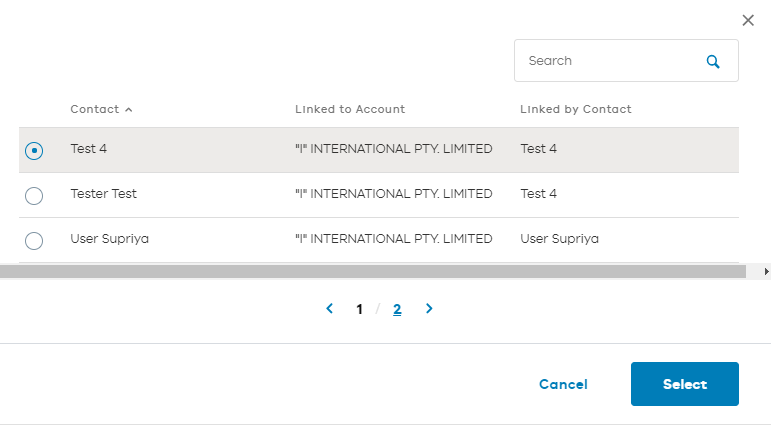Screen dimensions: 771x425
Task: Click the User Supriya contact name
Action: (109, 239)
